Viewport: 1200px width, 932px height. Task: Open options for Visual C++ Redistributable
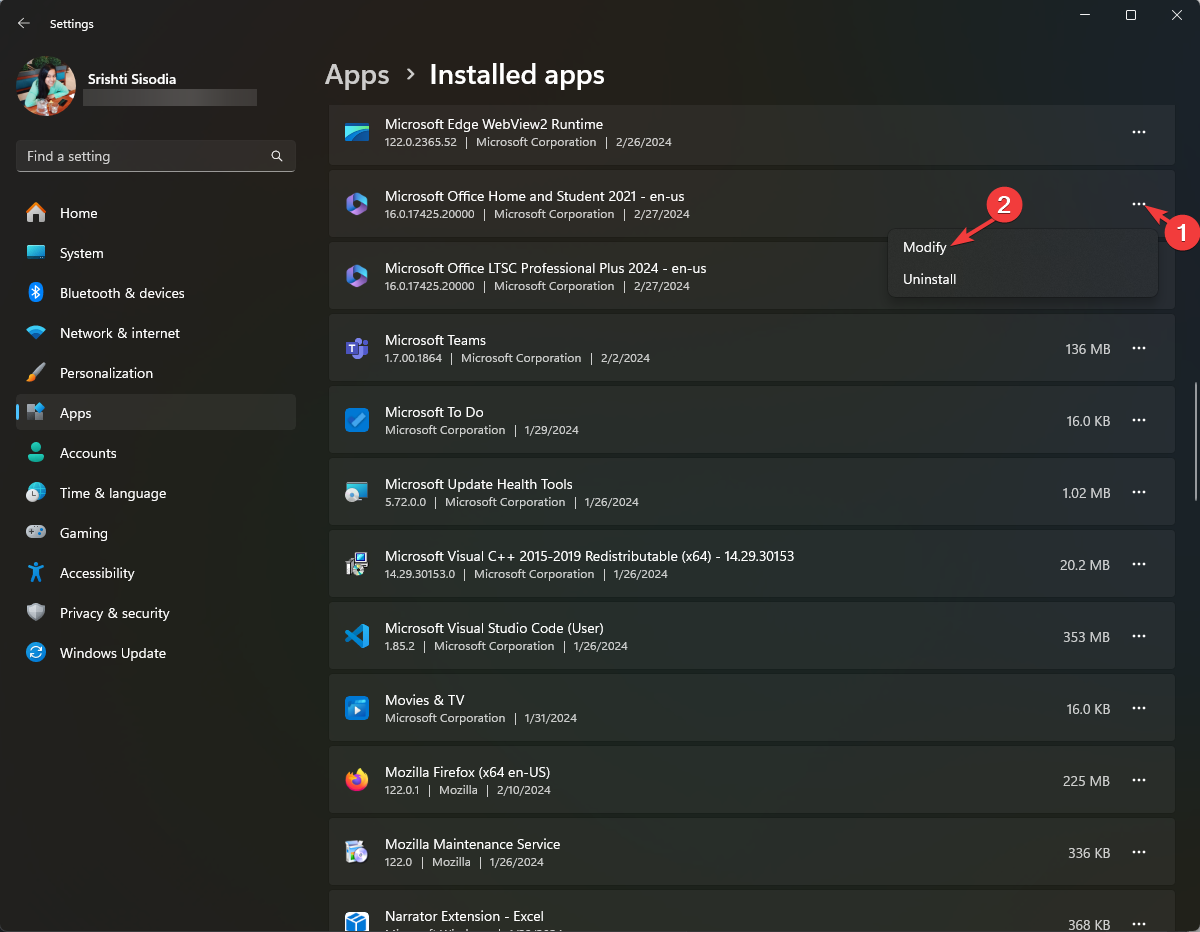[x=1138, y=564]
